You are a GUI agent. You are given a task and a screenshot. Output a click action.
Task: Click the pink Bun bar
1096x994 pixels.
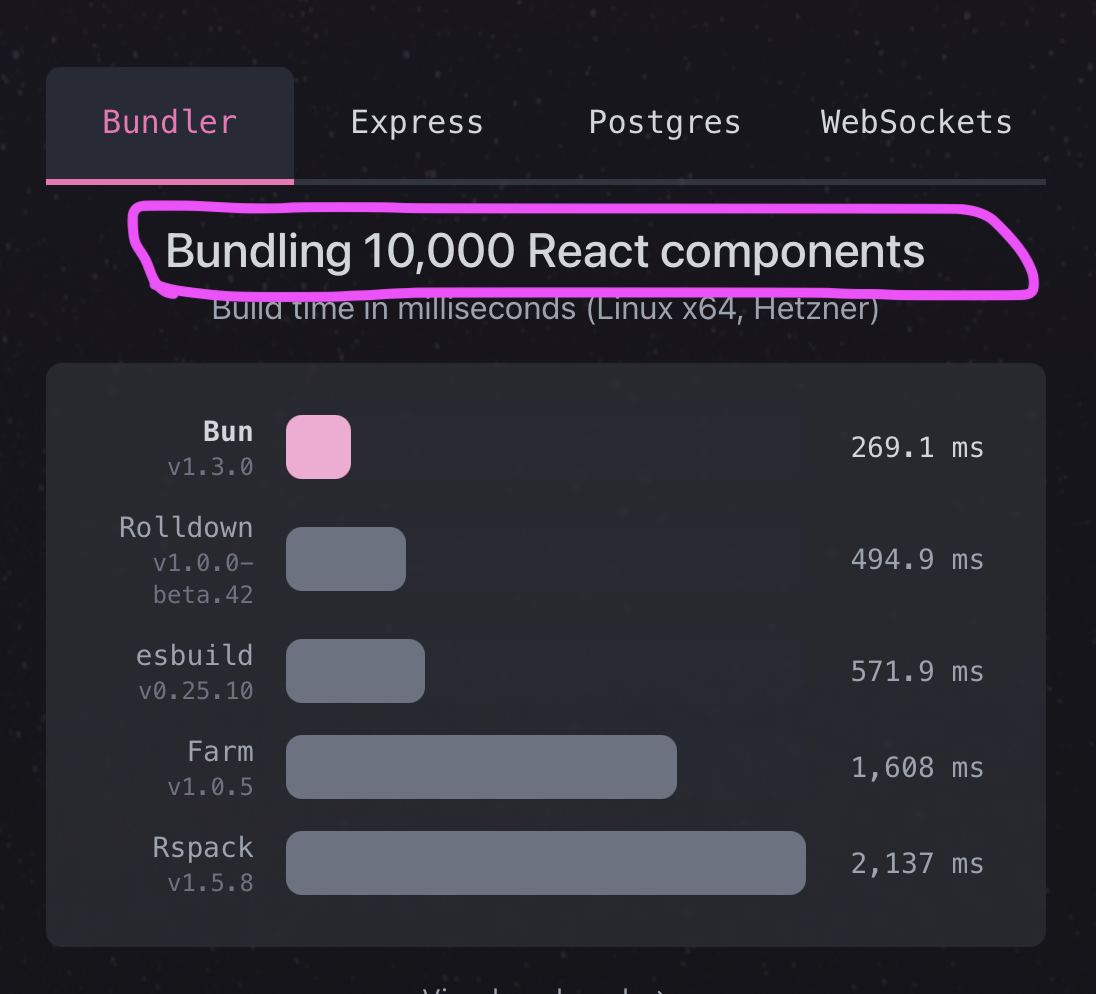pos(318,447)
